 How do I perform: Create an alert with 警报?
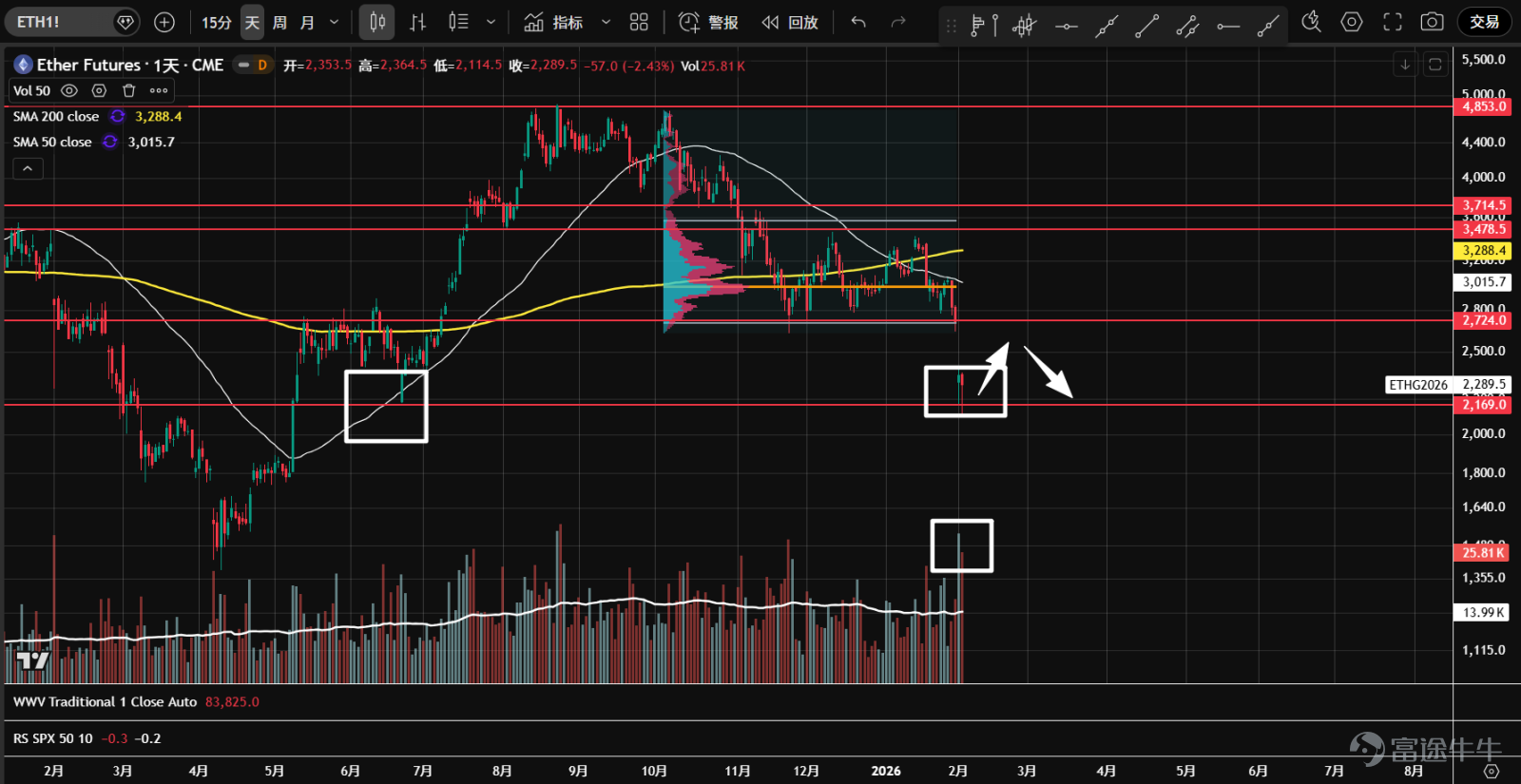point(708,22)
